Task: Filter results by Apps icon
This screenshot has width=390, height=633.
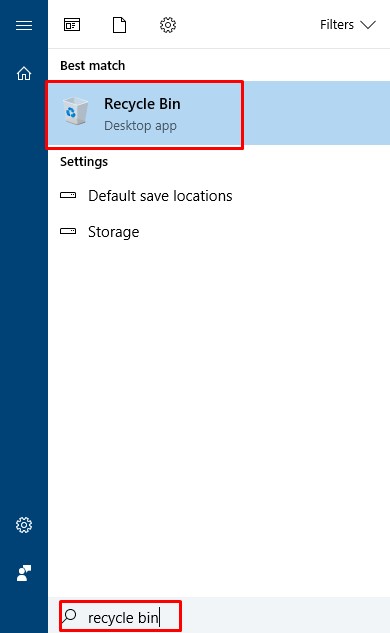Action: point(72,25)
